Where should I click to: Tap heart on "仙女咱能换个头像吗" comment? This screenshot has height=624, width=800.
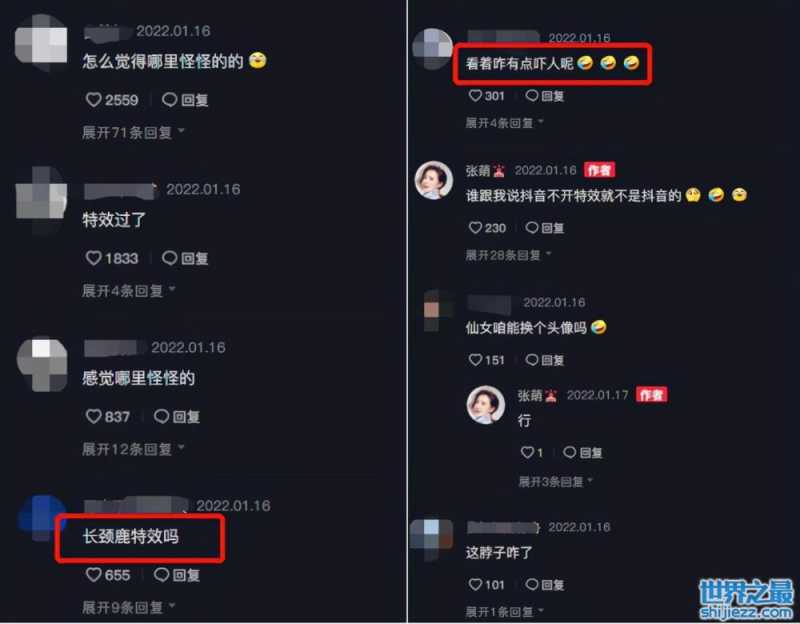click(475, 360)
